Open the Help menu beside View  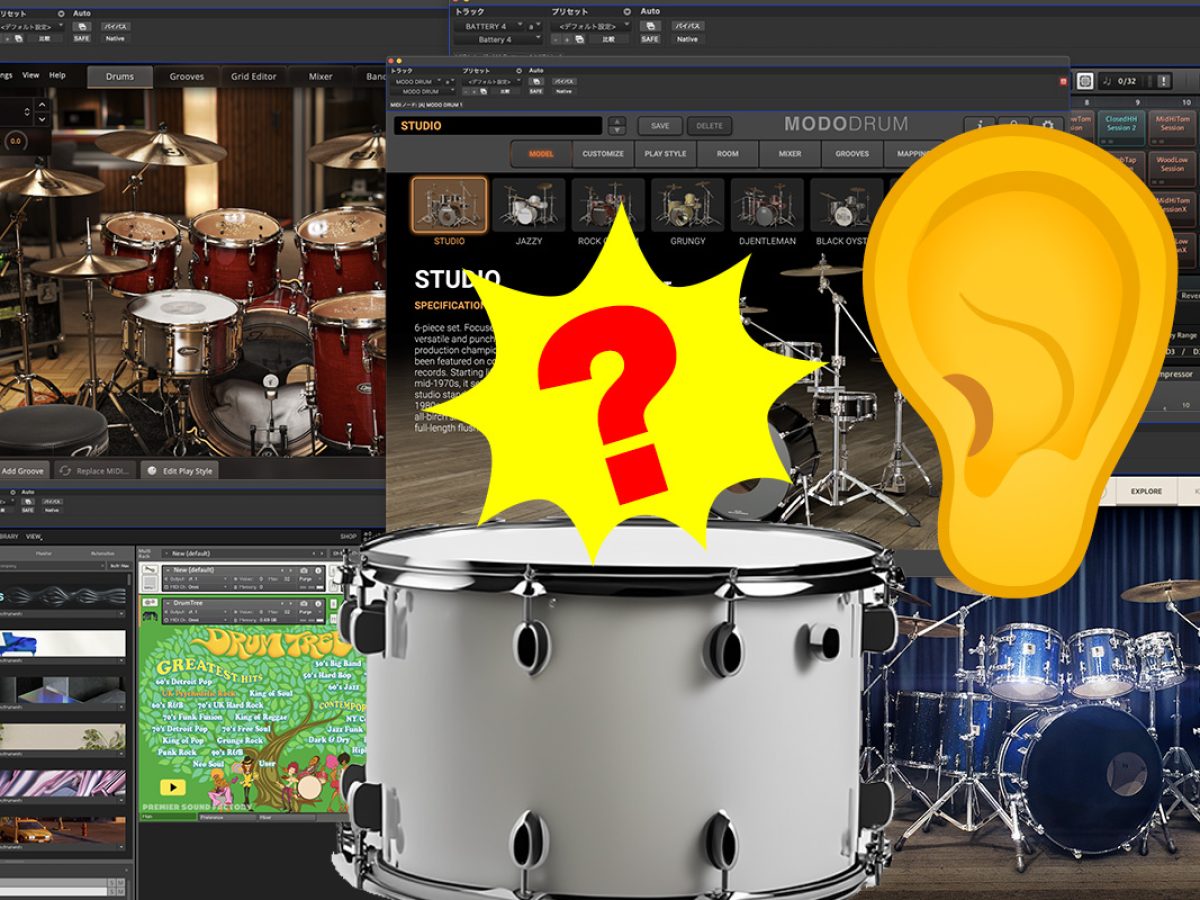point(57,75)
